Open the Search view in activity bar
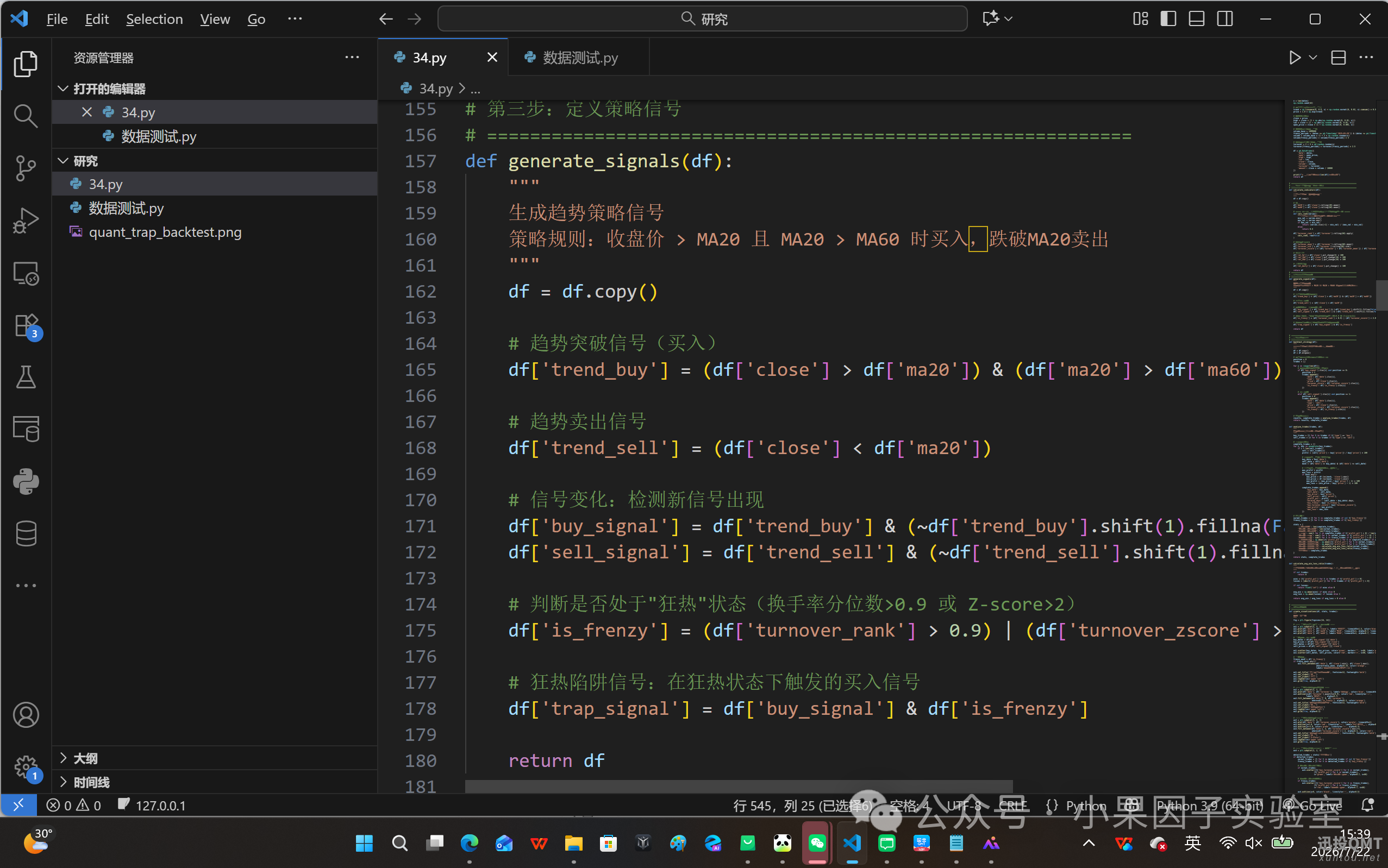Screen dimensions: 1388x868 (26, 116)
